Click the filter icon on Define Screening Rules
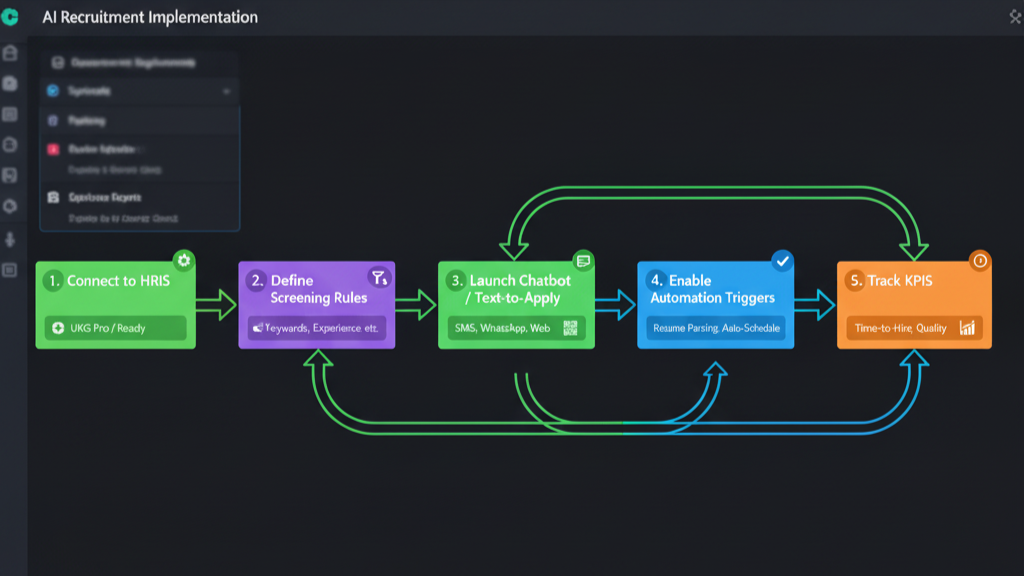The image size is (1024, 576). tap(378, 277)
